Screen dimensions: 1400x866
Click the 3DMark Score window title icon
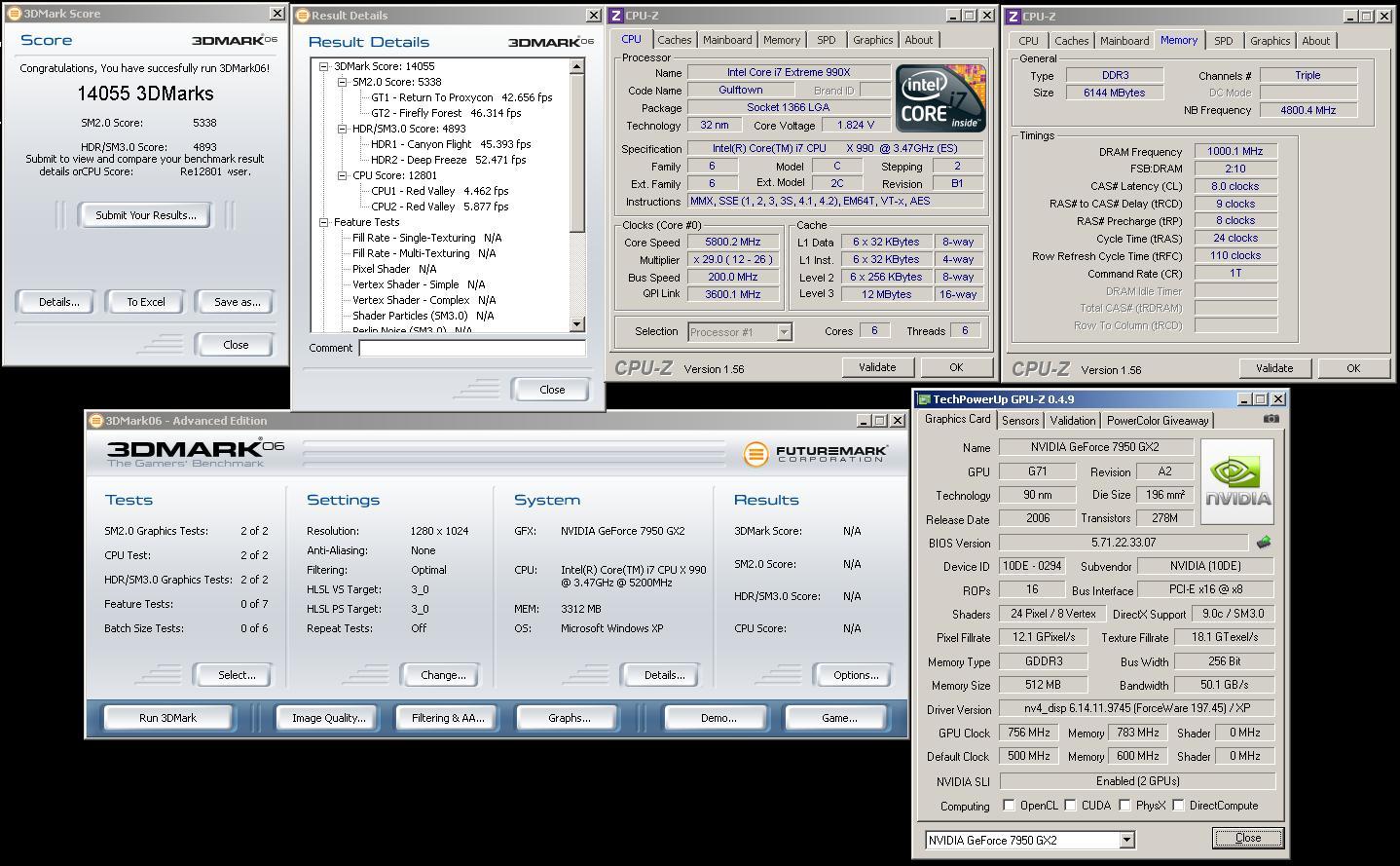pos(14,14)
